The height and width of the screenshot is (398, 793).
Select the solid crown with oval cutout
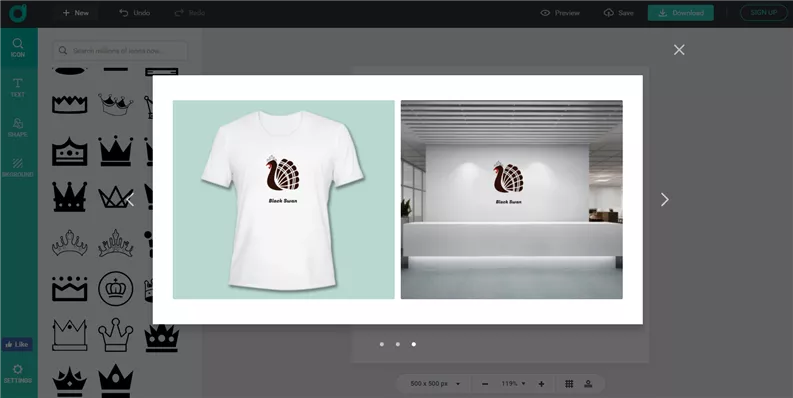tap(116, 380)
